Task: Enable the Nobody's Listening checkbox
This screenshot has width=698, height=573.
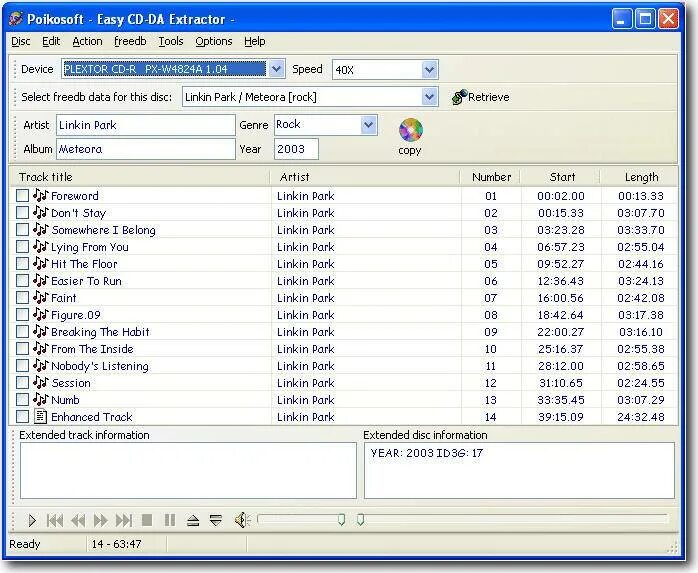Action: click(22, 366)
